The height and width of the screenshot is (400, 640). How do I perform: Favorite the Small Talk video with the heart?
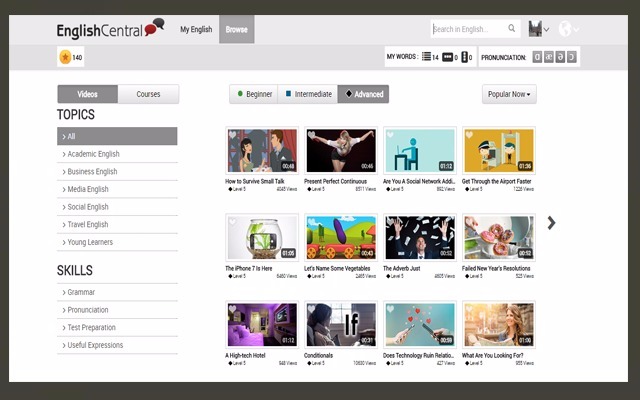coord(233,135)
